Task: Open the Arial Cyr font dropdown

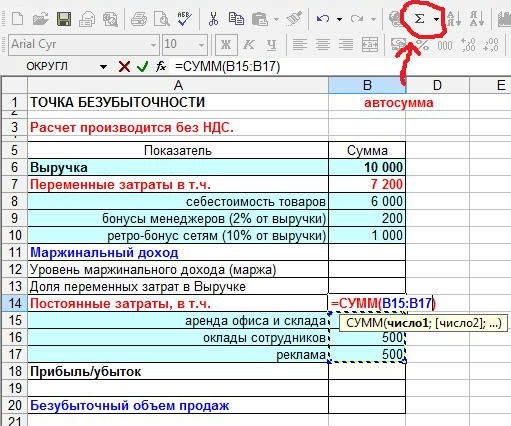Action: coord(153,45)
